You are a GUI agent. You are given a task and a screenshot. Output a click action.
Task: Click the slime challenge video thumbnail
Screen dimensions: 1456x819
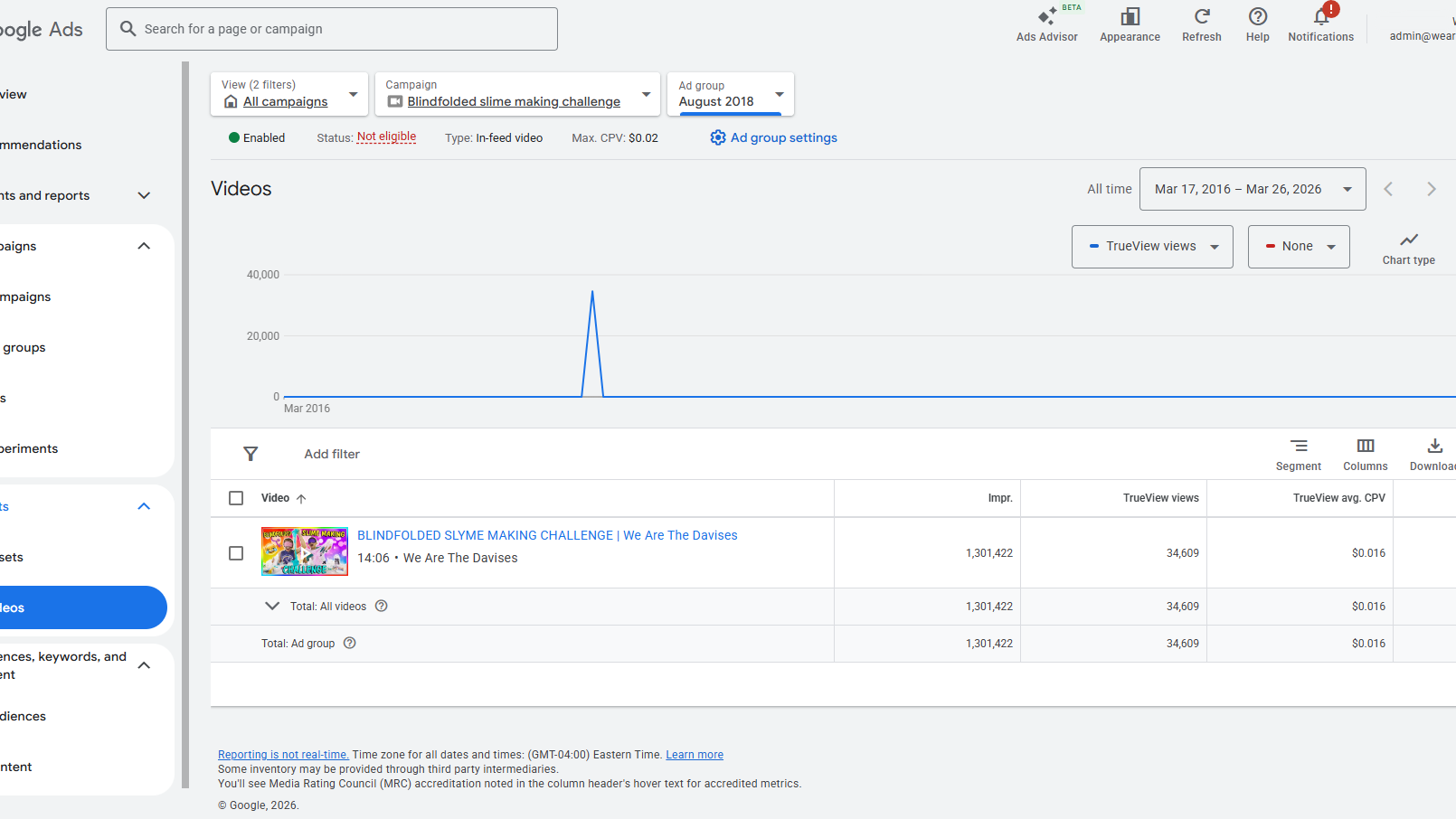305,551
